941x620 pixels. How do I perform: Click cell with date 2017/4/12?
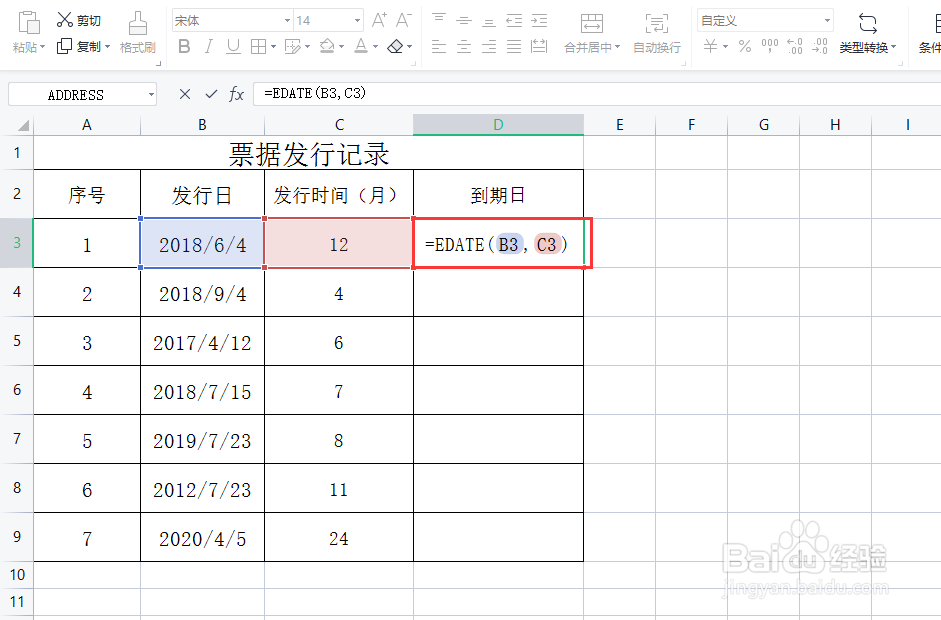[202, 342]
